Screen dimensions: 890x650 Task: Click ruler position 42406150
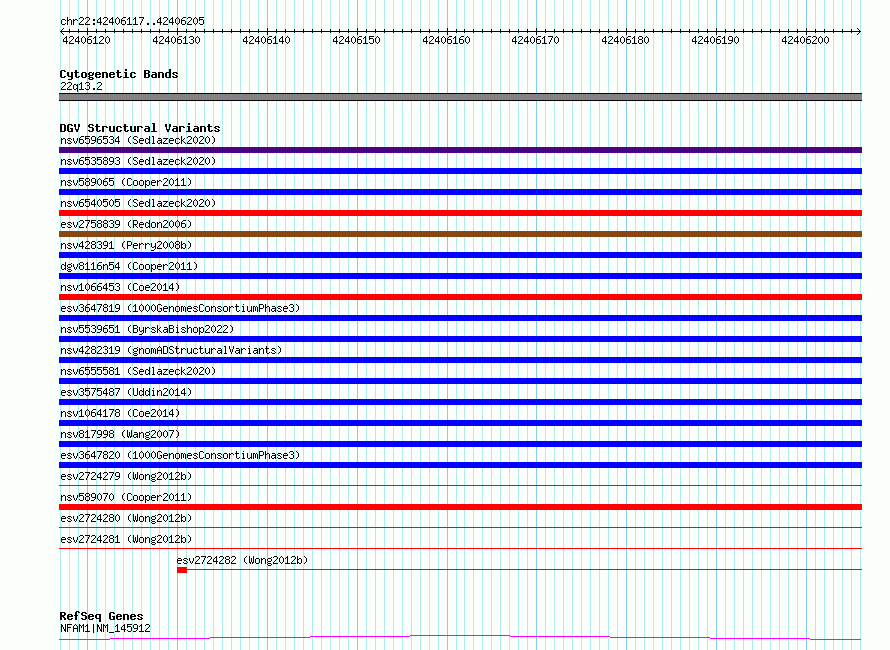point(356,40)
